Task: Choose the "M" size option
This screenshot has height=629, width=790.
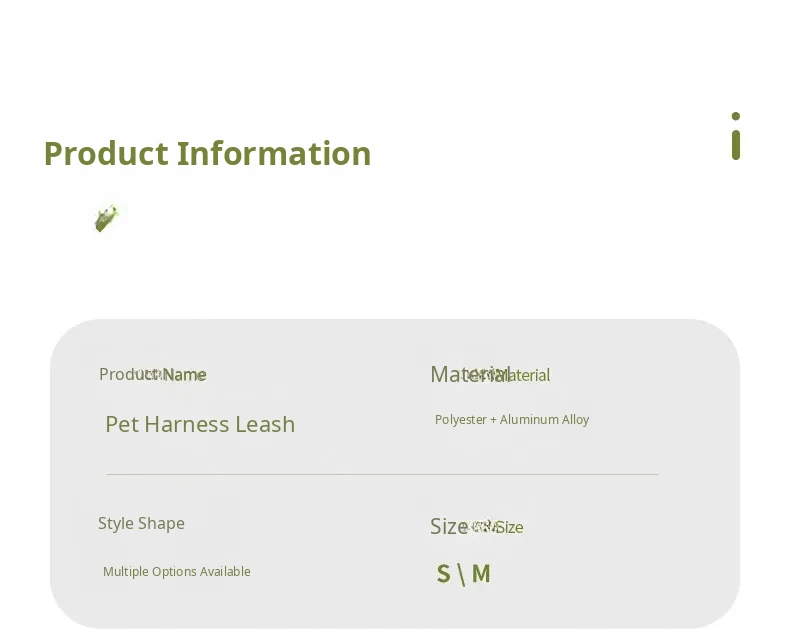Action: pyautogui.click(x=481, y=574)
